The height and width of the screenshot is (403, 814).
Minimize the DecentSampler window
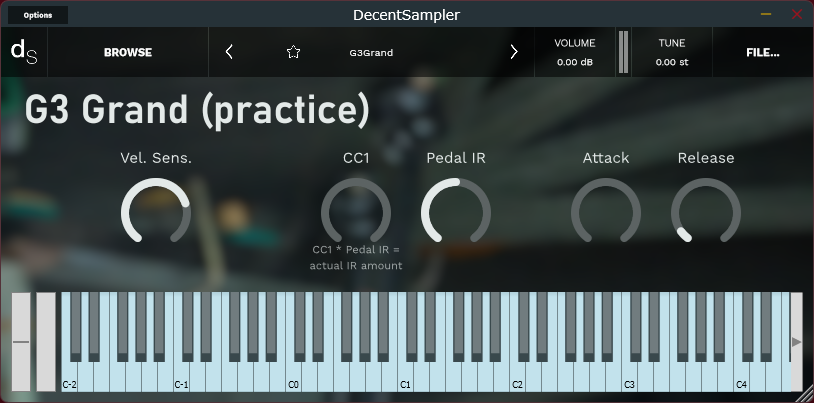766,14
